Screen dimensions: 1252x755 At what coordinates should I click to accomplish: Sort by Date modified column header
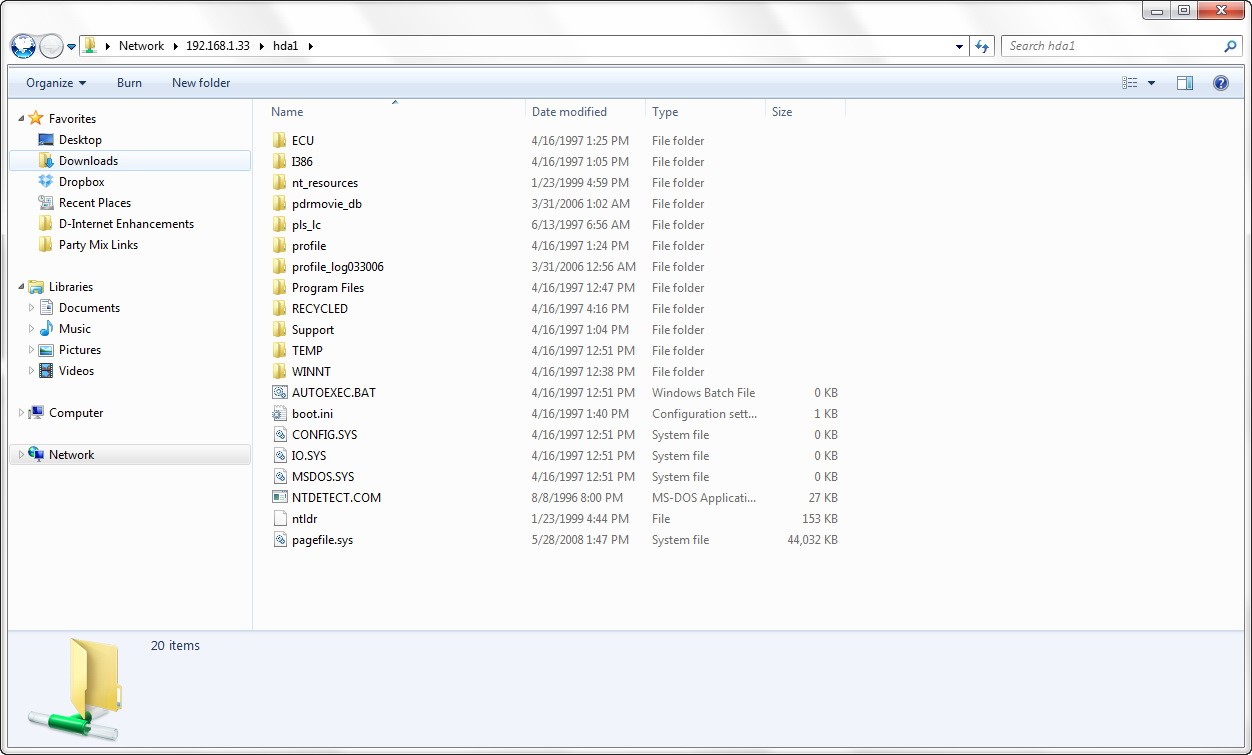(569, 112)
